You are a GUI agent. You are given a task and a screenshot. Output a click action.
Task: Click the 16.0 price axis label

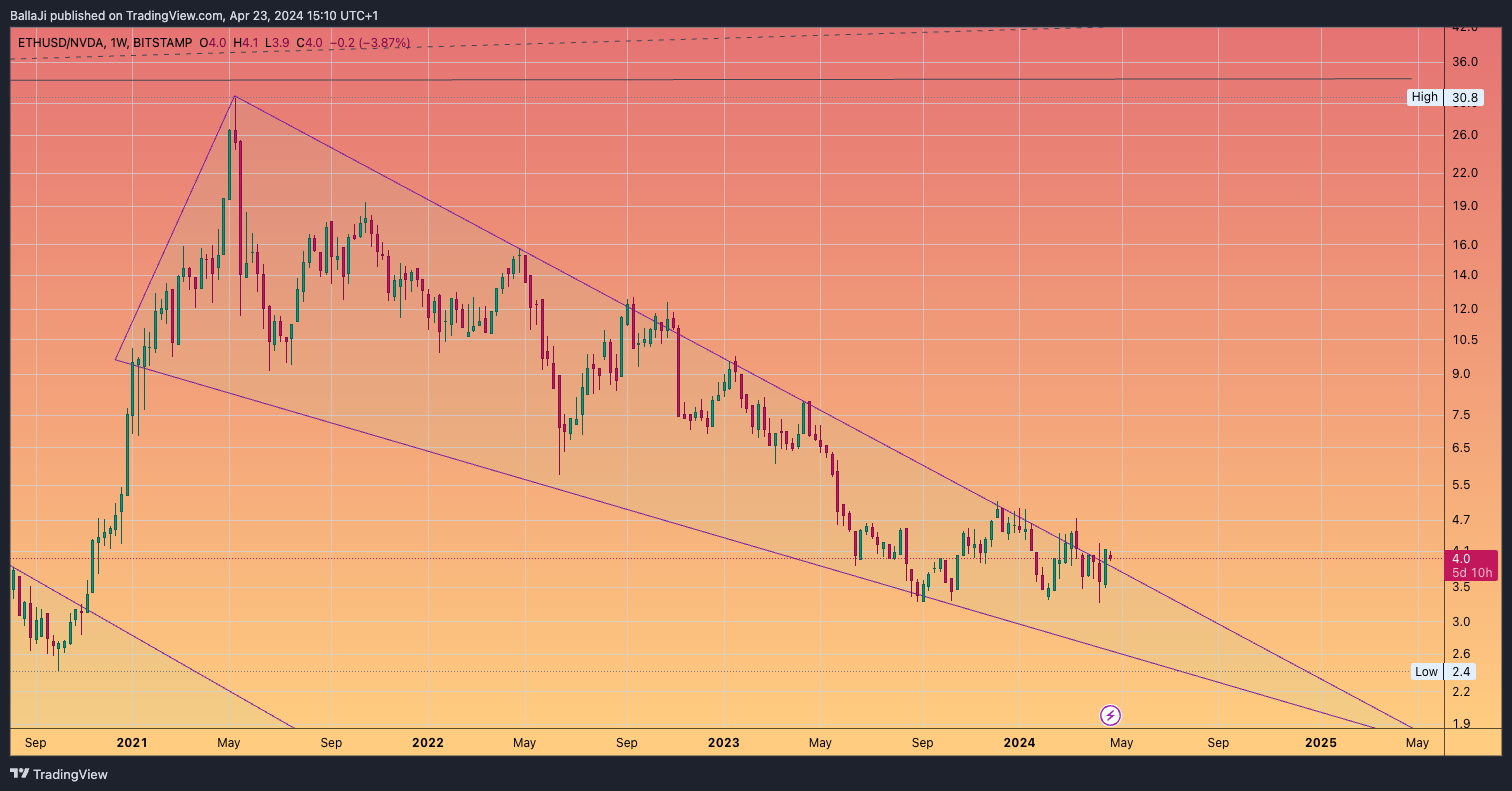click(1465, 245)
